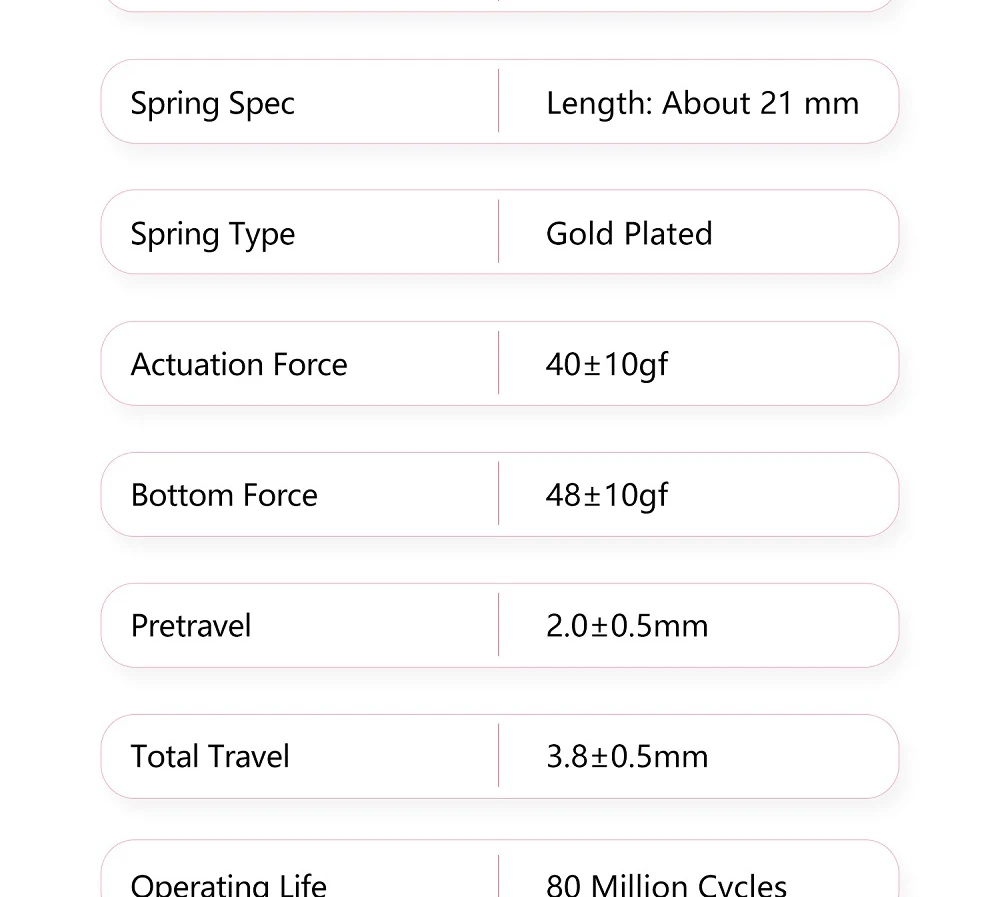Click the Actuation Force label
Screen dimensions: 1000x897
tap(239, 364)
